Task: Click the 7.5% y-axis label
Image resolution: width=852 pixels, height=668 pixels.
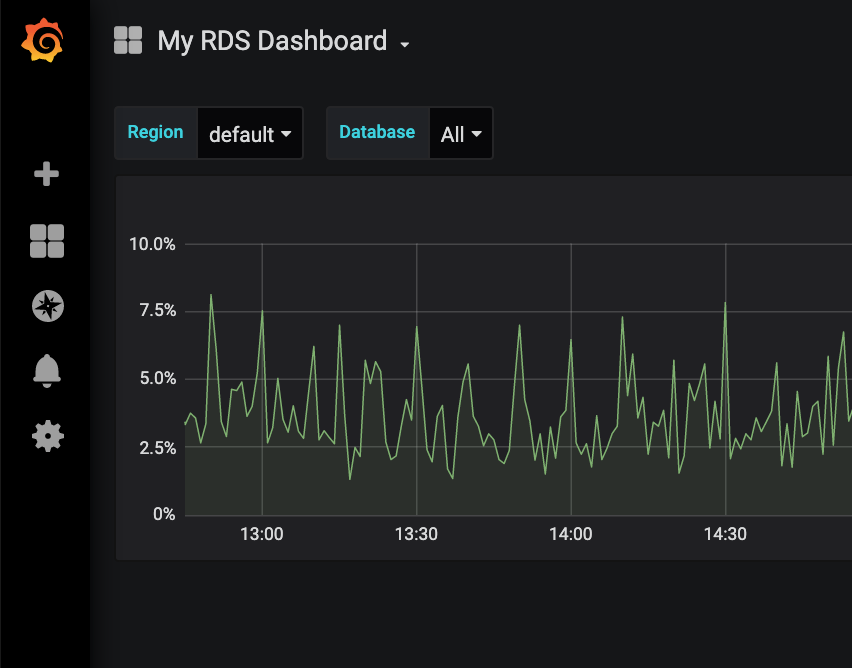Action: click(158, 310)
